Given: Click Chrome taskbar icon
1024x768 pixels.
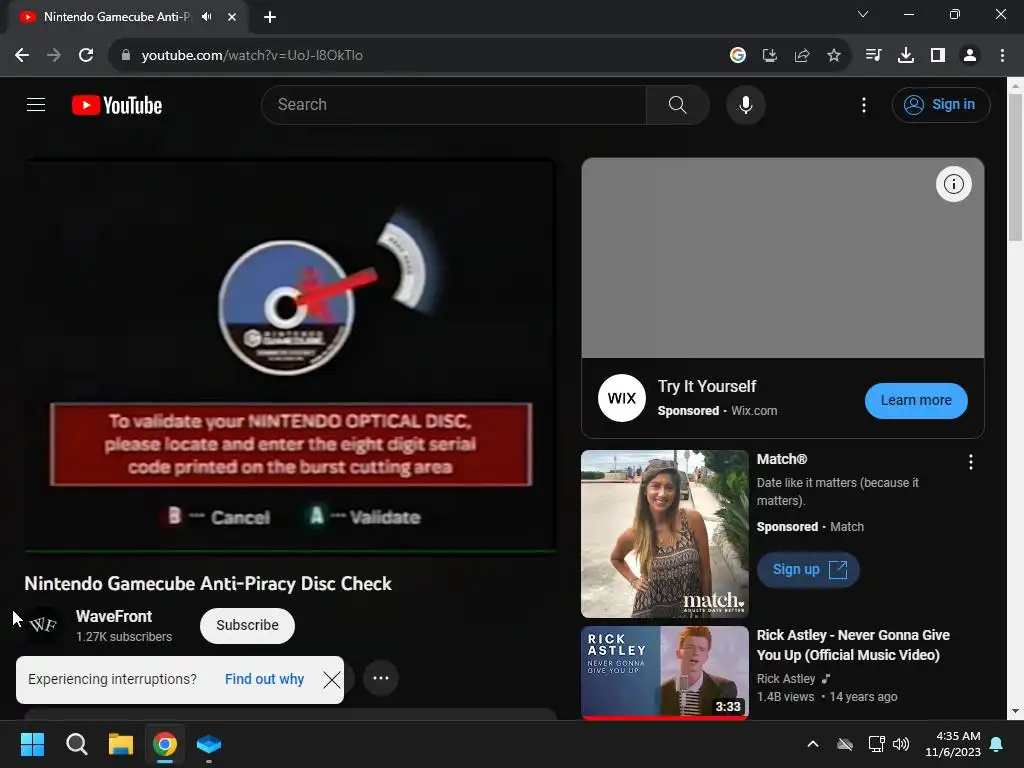Looking at the screenshot, I should (165, 744).
